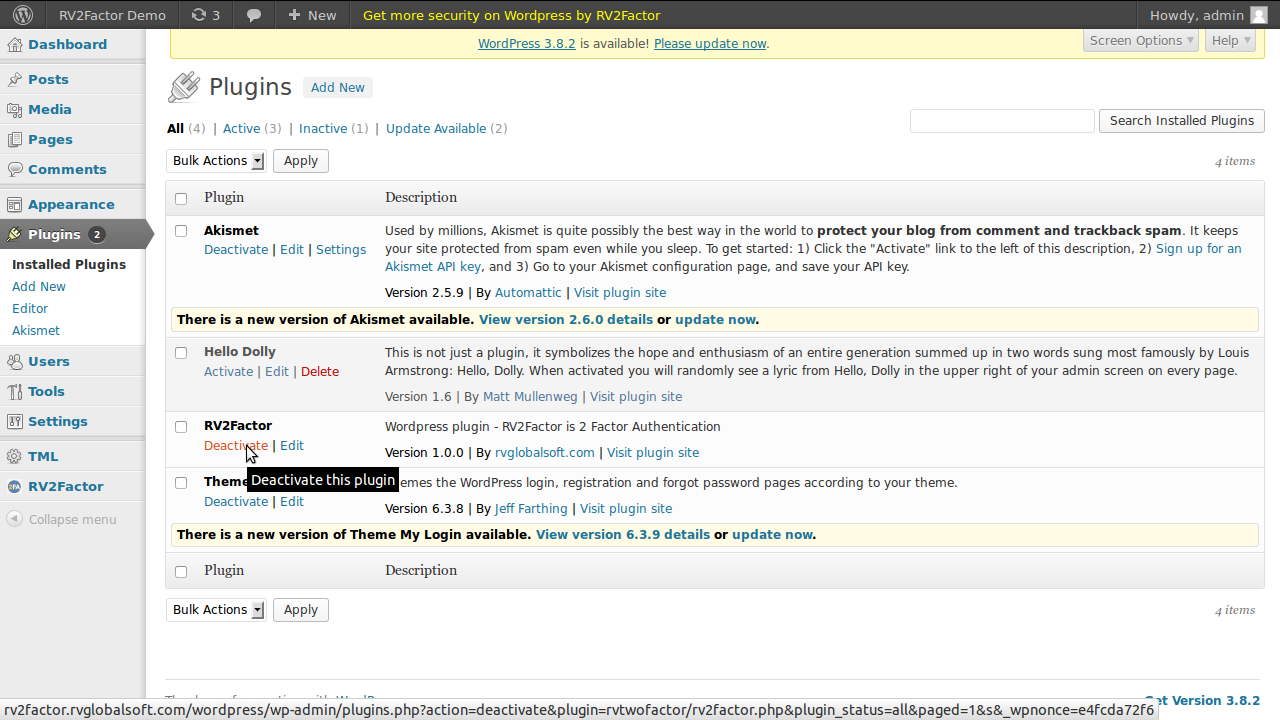Screen dimensions: 1280x720
Task: Open plugin Editor submenu item
Action: 30,308
